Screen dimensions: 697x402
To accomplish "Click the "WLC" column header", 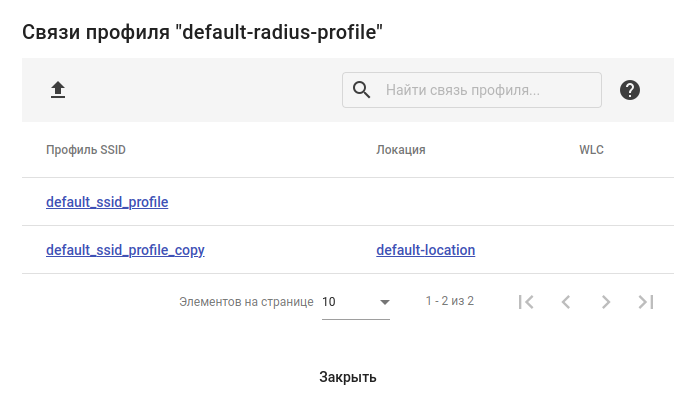I will pos(591,150).
